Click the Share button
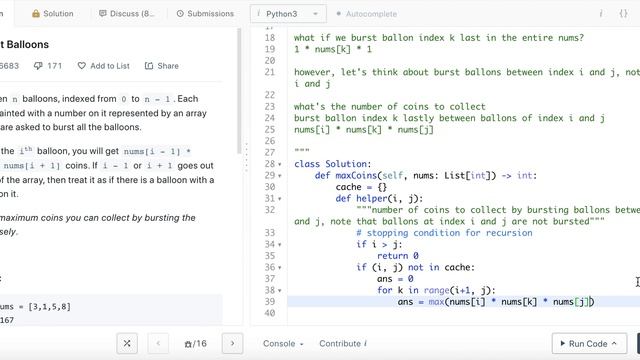640x360 pixels. [162, 66]
